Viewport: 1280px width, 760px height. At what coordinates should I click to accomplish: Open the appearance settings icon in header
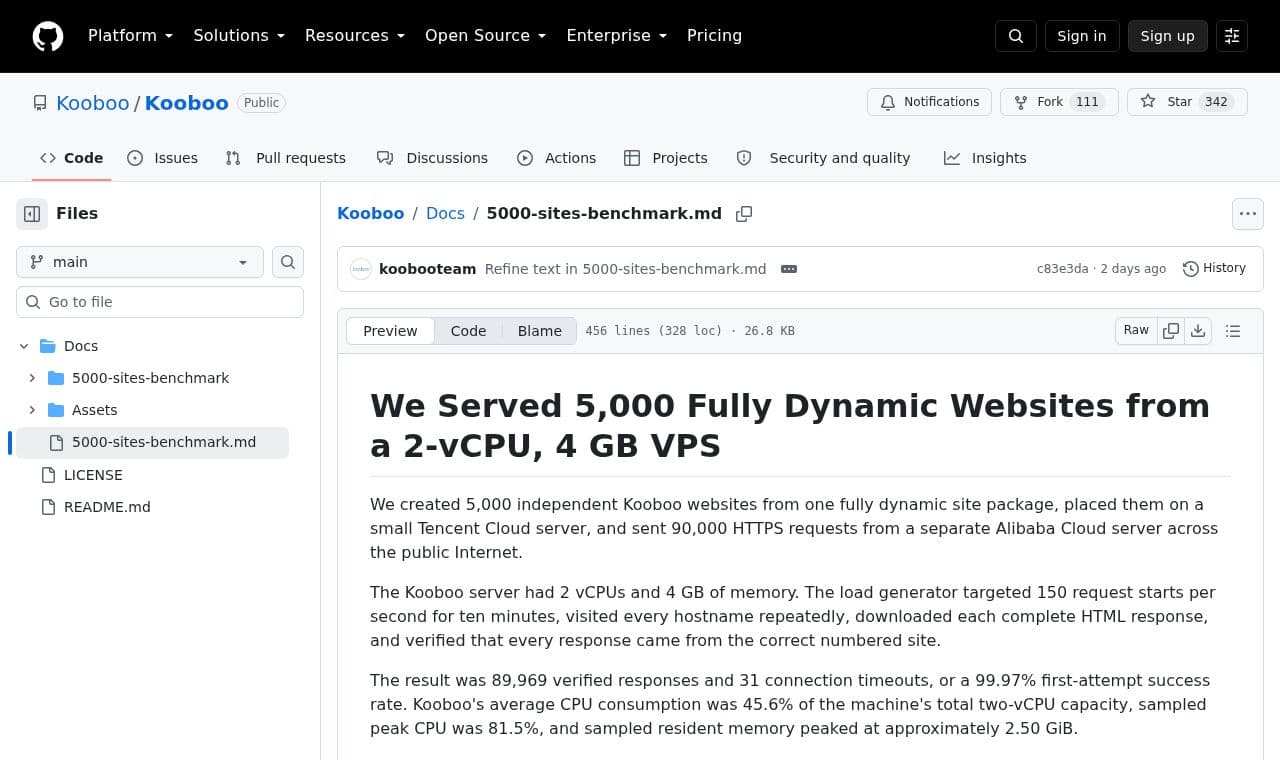tap(1232, 36)
